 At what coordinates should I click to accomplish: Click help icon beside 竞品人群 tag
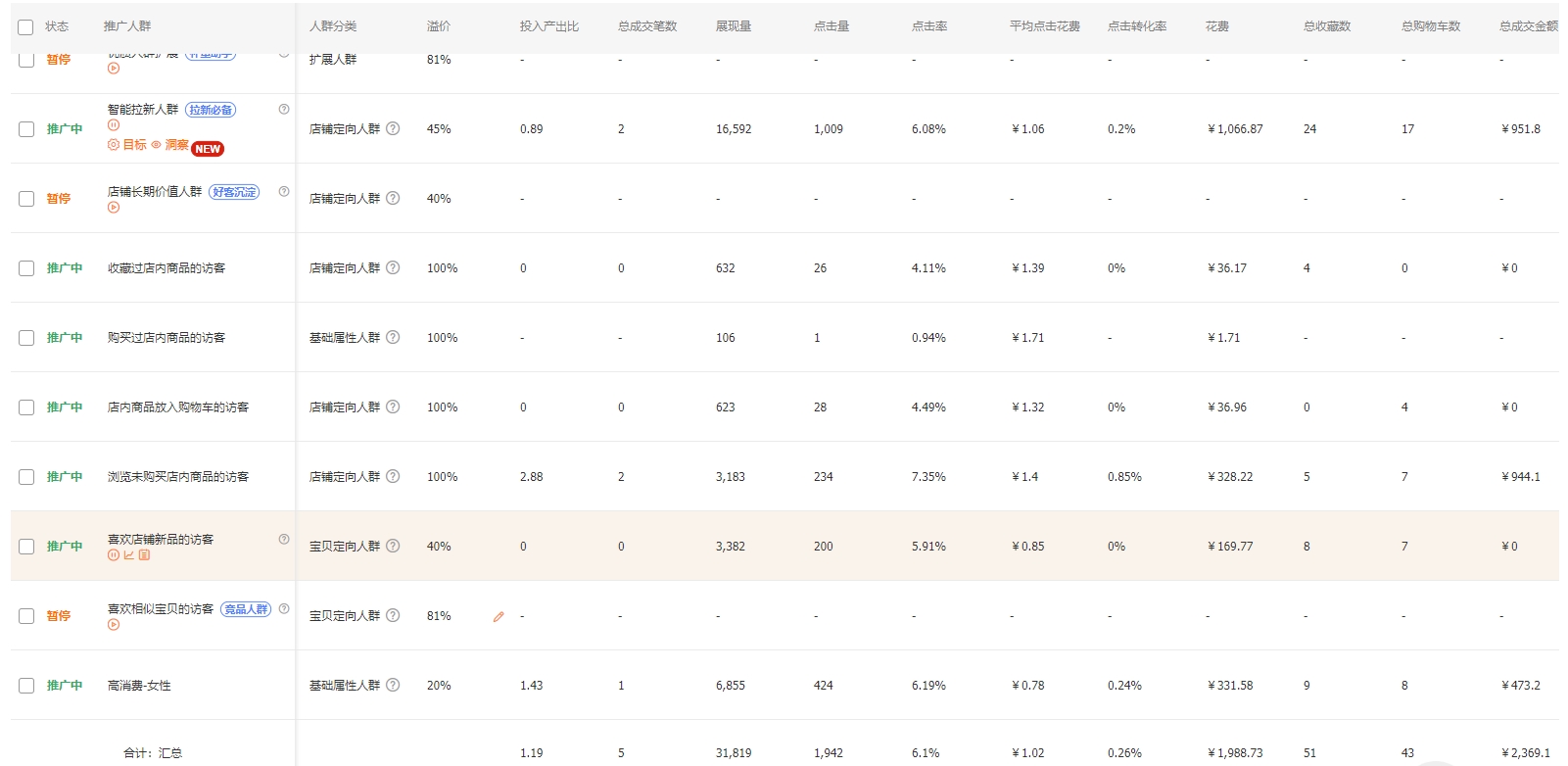coord(284,608)
